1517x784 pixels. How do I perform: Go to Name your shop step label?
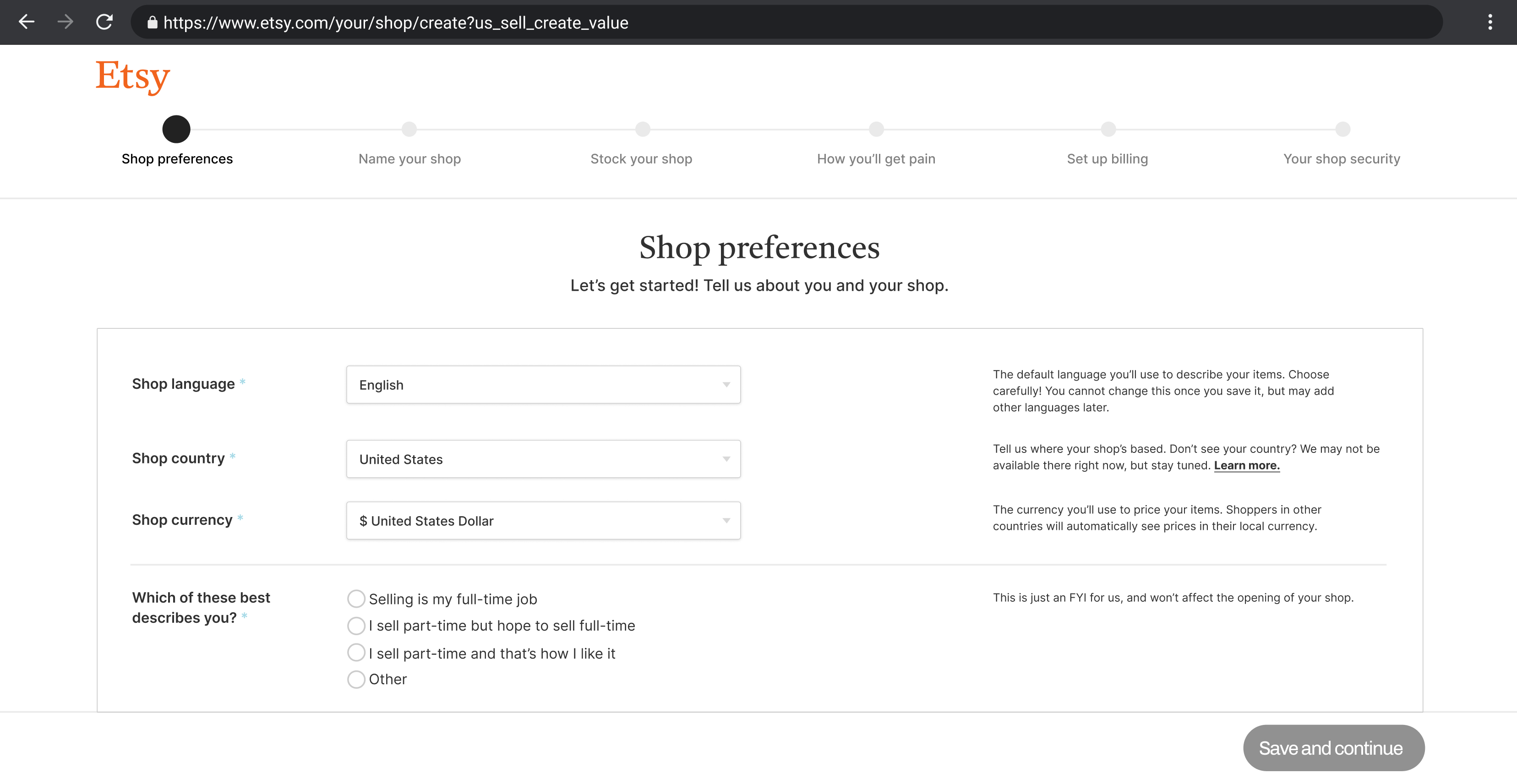(410, 159)
